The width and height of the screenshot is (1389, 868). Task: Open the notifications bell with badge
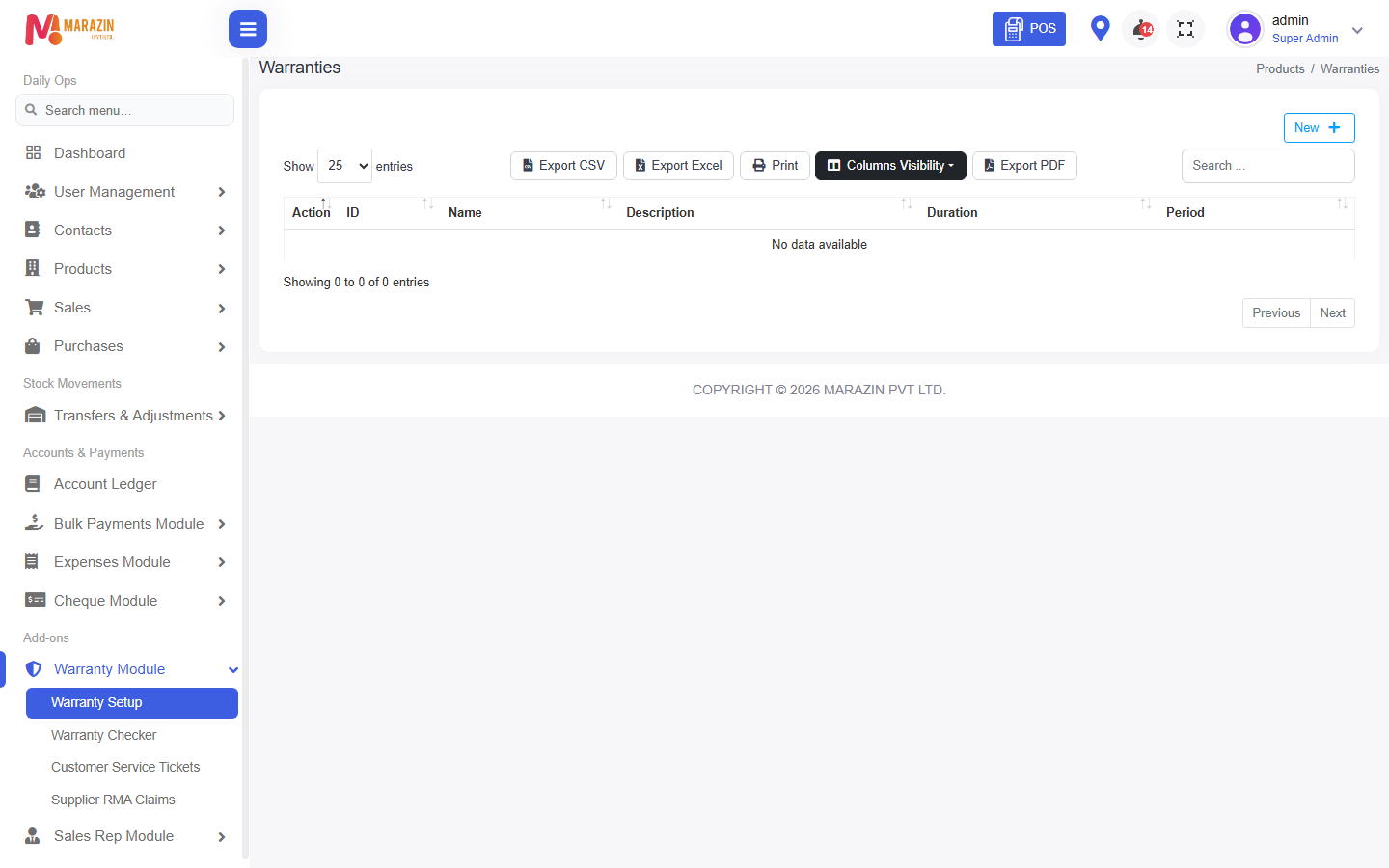click(1142, 29)
